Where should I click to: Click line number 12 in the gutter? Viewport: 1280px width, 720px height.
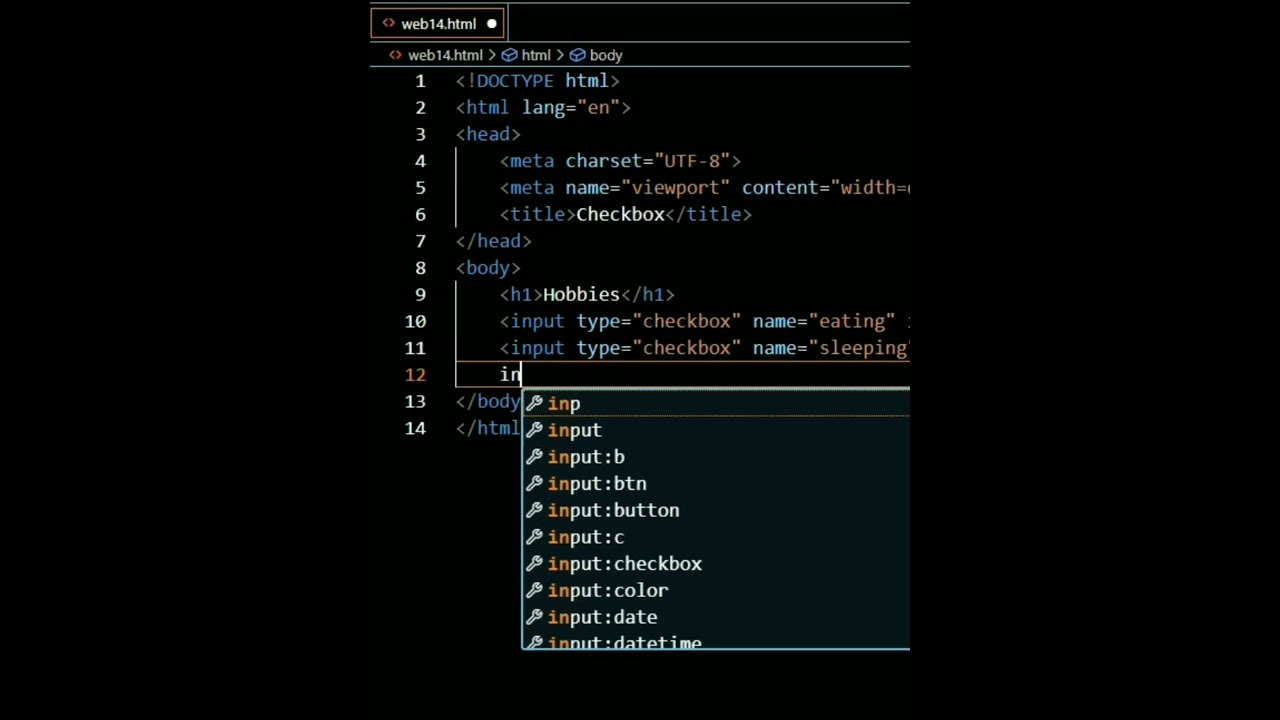(415, 375)
